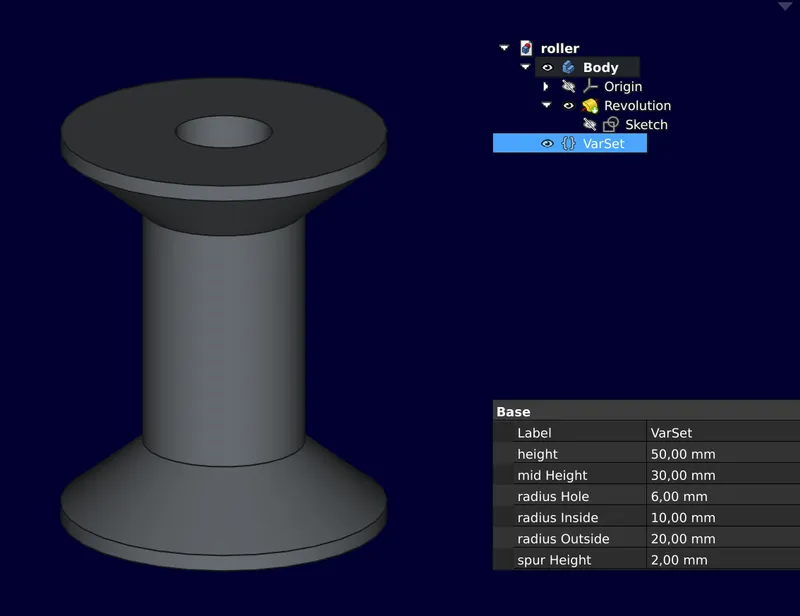Click the mid Height property name
Screen dimensions: 800x616
(552, 475)
